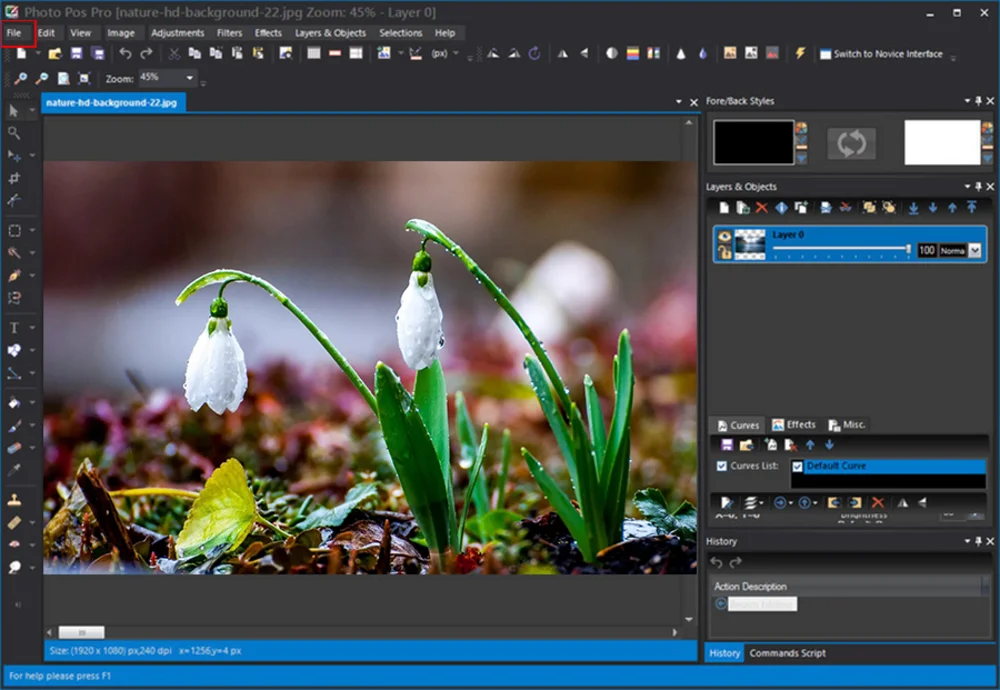The height and width of the screenshot is (690, 1000).
Task: Click the lightning bolt quick-fix icon
Action: [x=800, y=54]
